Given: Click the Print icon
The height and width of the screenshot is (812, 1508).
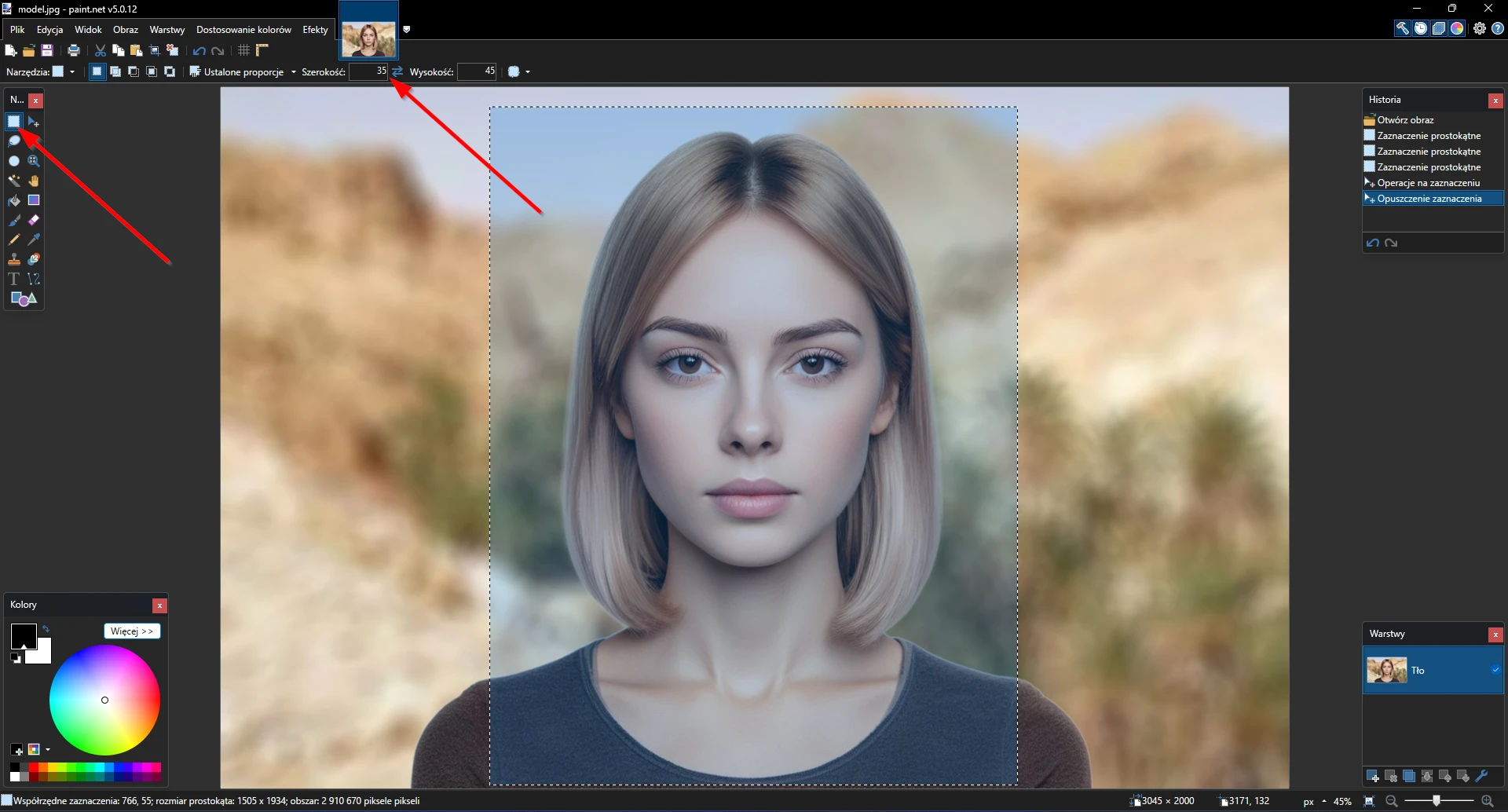Looking at the screenshot, I should pyautogui.click(x=74, y=51).
